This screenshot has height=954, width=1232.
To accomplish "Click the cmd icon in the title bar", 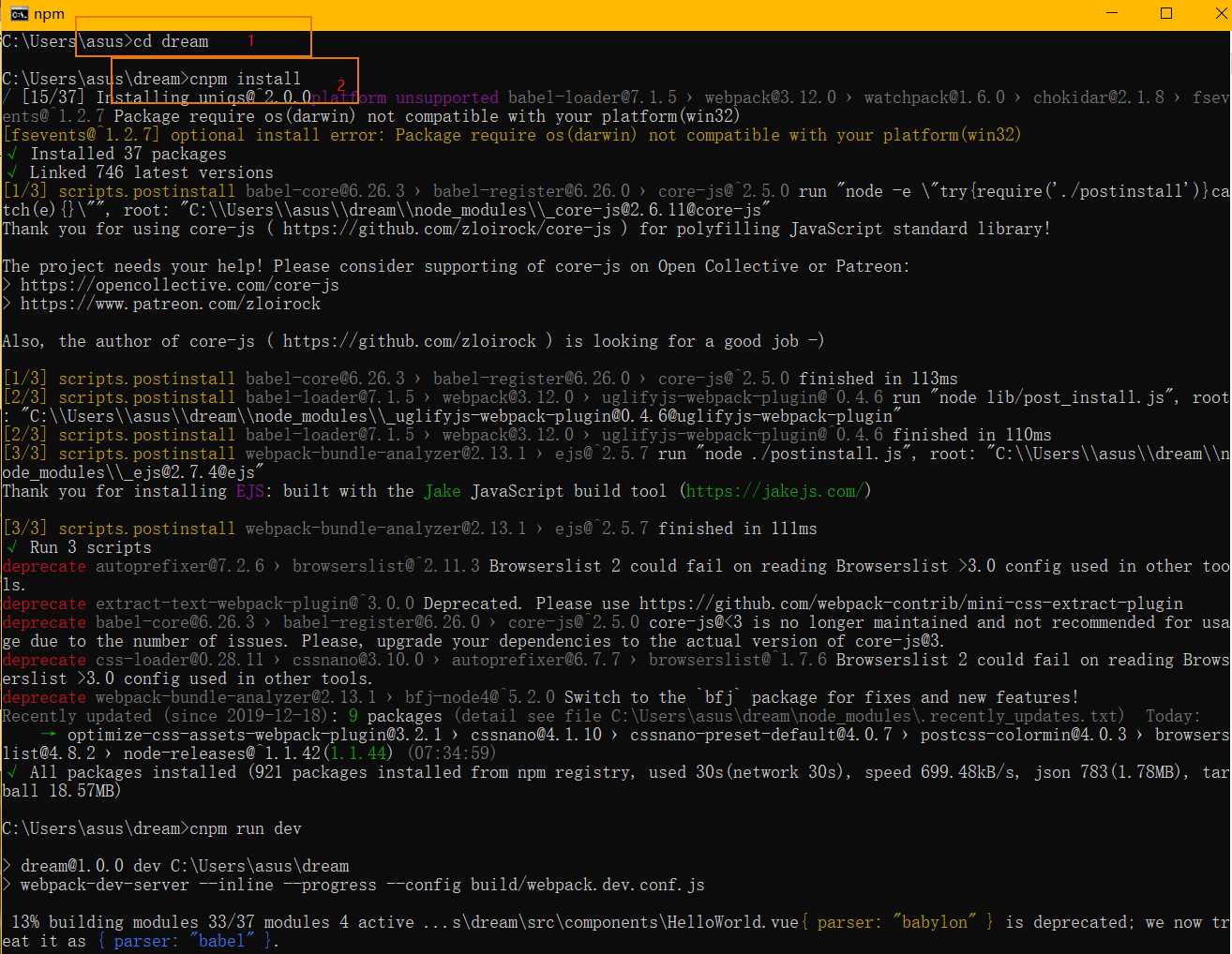I will pyautogui.click(x=18, y=14).
